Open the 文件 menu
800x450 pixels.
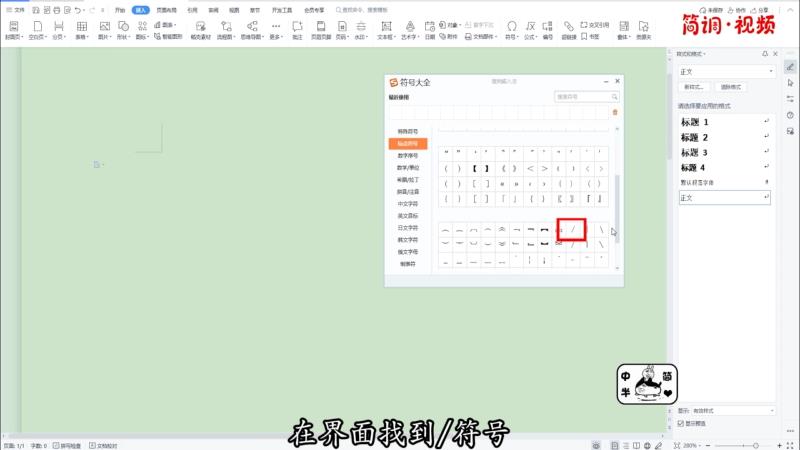click(18, 9)
